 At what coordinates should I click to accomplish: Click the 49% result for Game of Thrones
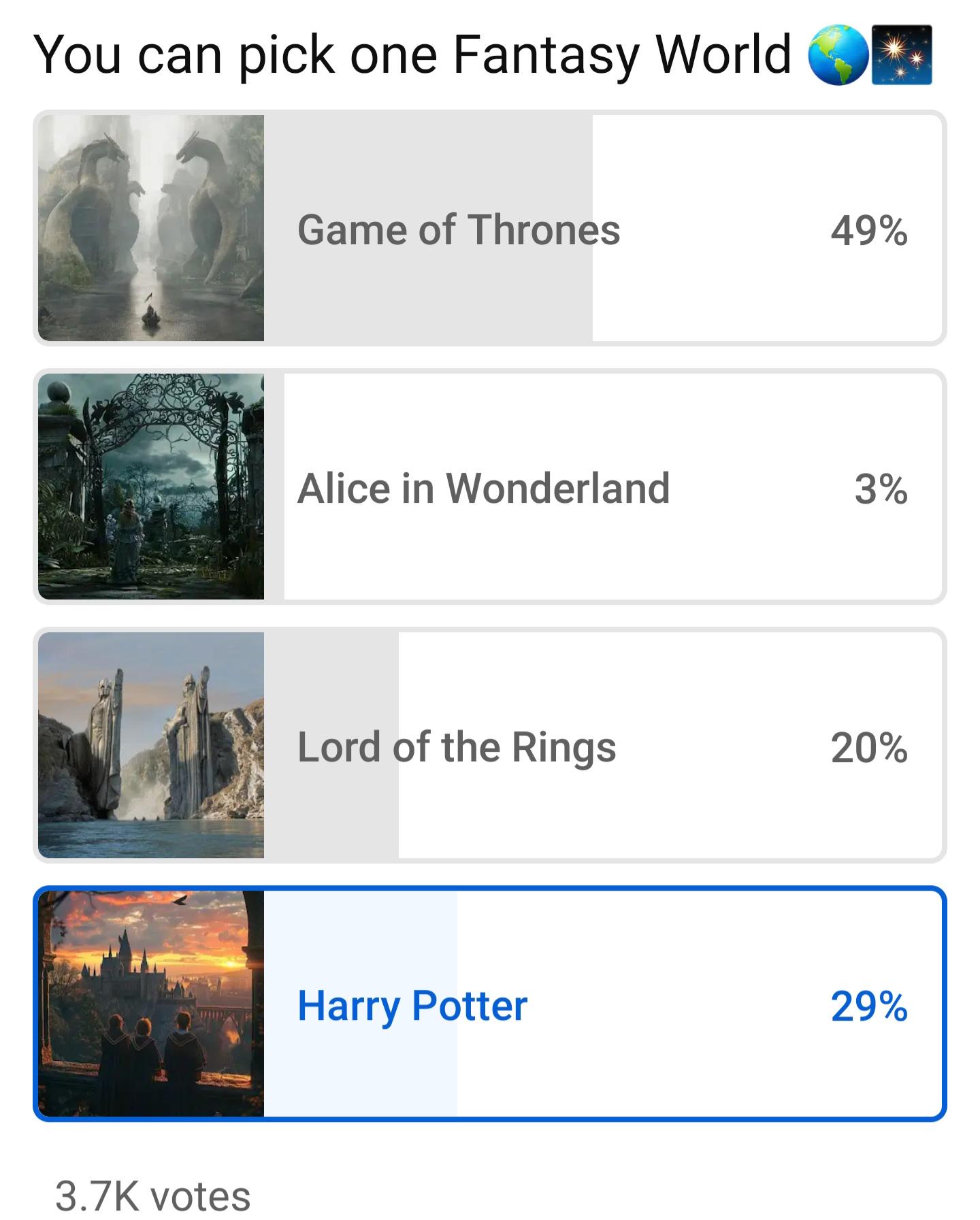(869, 230)
